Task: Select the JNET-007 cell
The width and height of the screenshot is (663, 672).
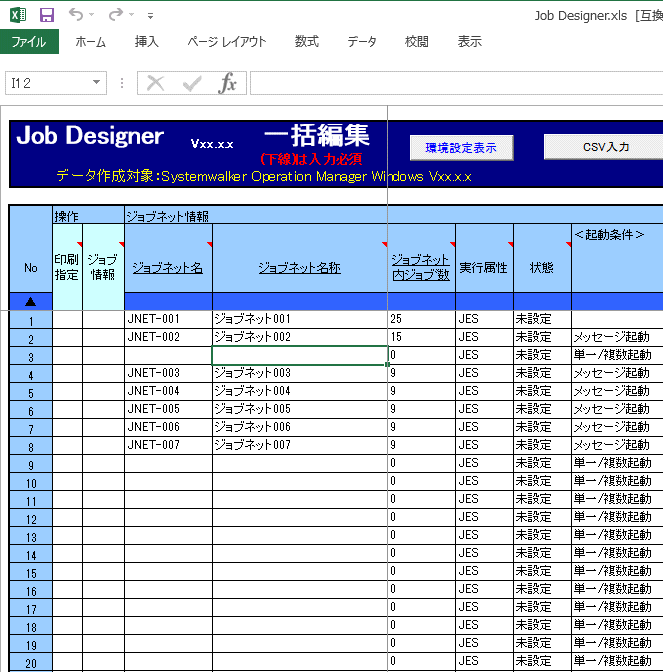Action: click(168, 445)
